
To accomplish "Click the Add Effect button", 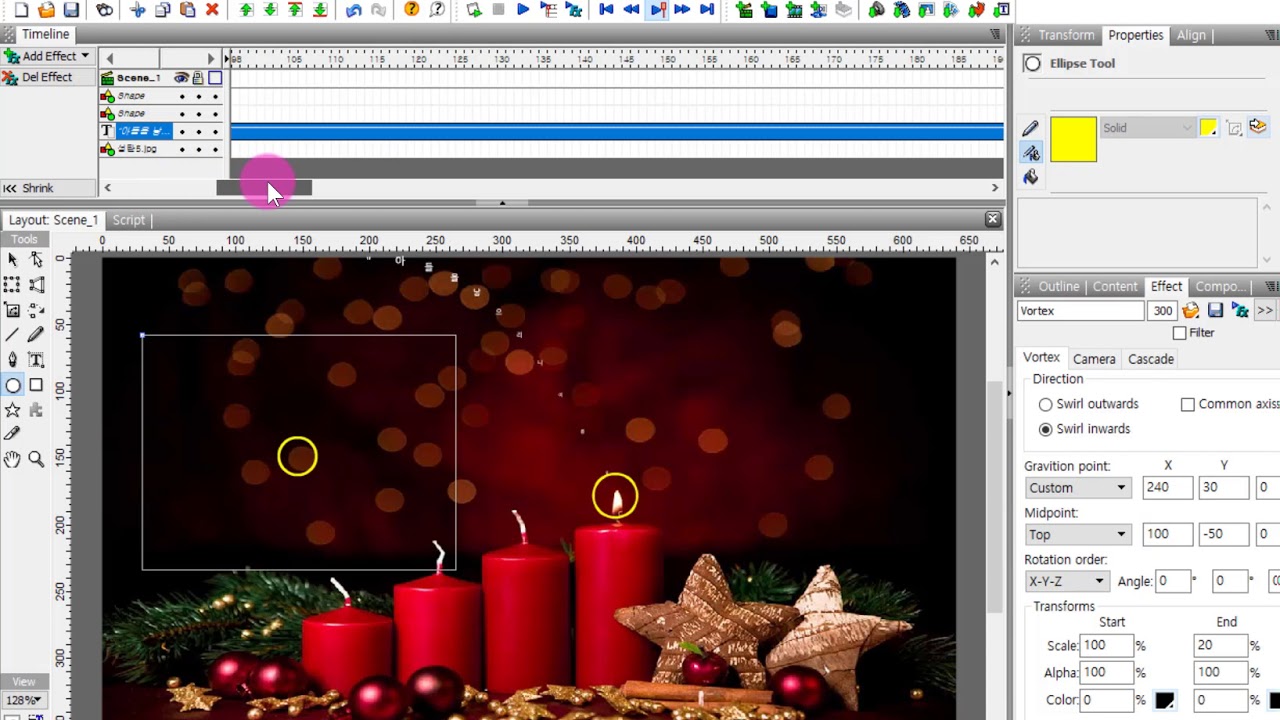I will tap(48, 56).
